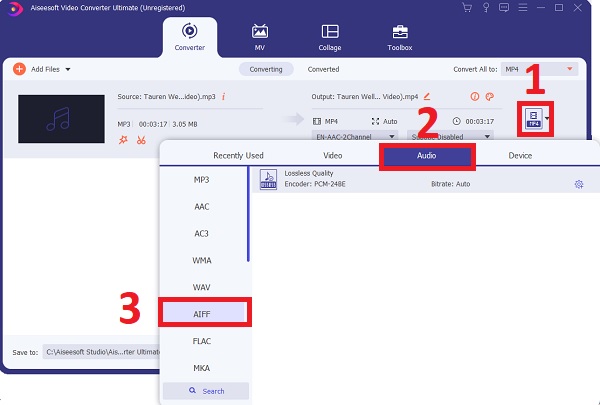Screen dimensions: 600x405
Task: Select AAC in the format list
Action: [x=202, y=207]
